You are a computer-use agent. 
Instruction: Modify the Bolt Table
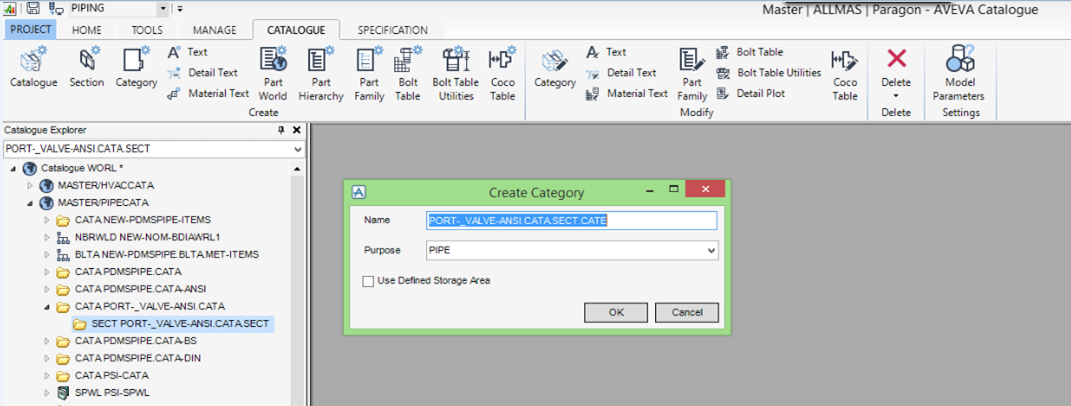click(749, 52)
